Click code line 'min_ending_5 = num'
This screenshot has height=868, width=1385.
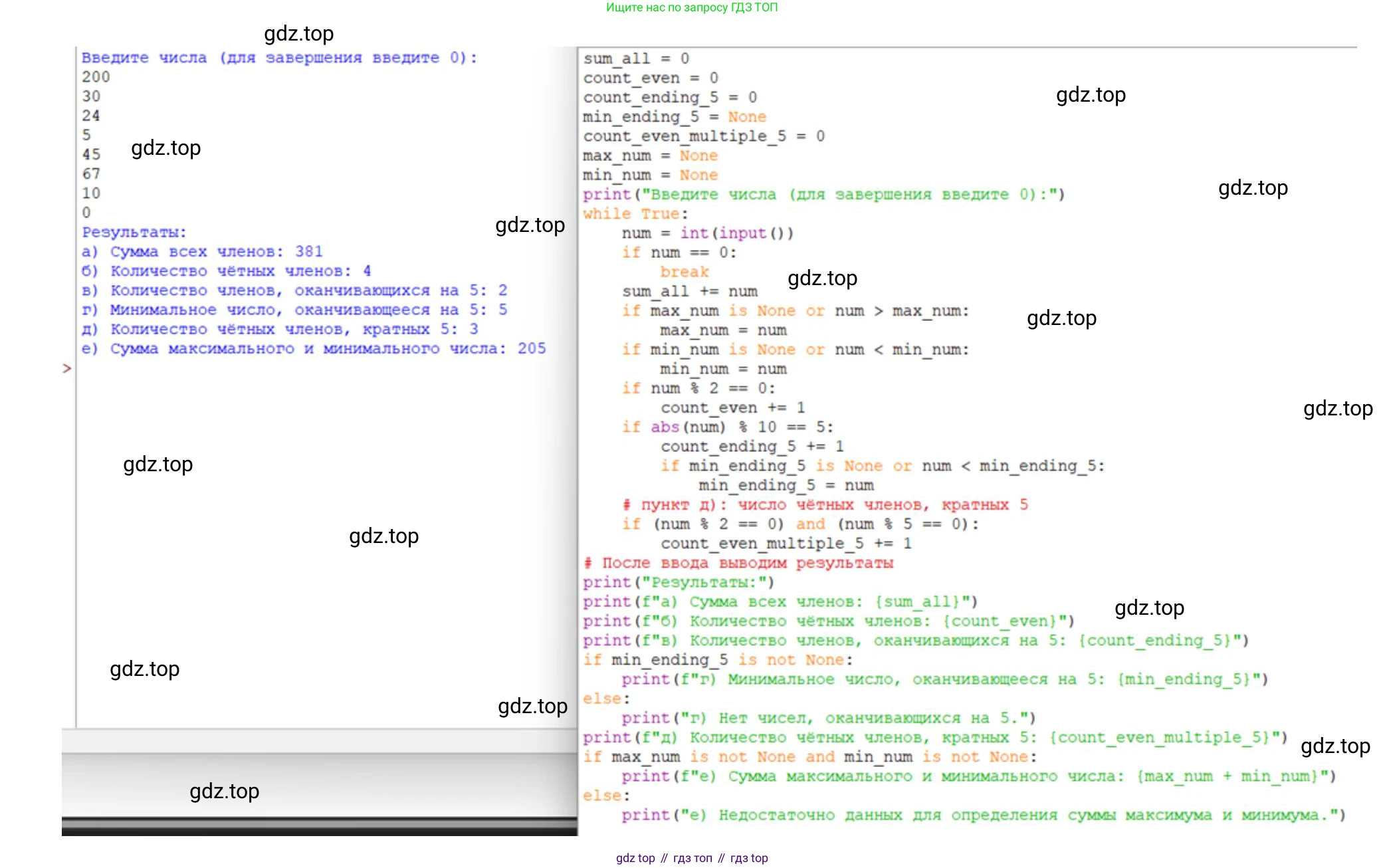(x=786, y=485)
